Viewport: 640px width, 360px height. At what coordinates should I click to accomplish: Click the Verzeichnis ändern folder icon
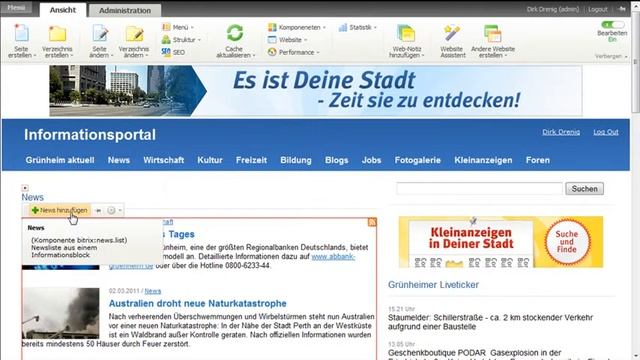click(x=134, y=33)
